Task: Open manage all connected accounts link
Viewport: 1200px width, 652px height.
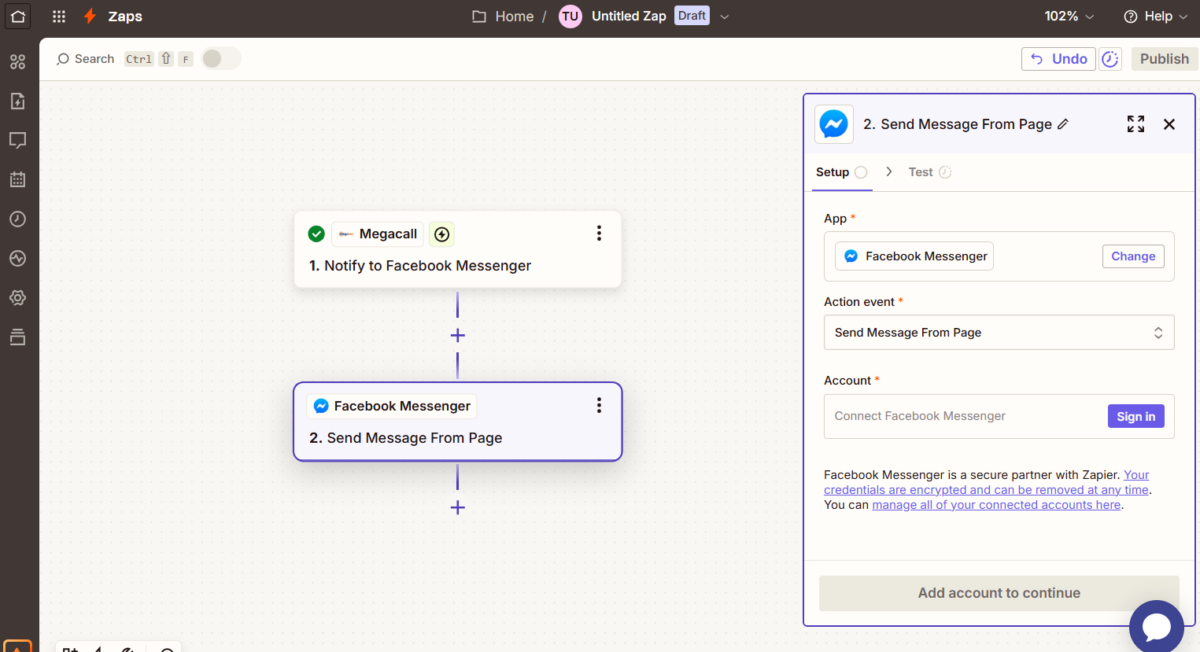Action: click(x=995, y=505)
